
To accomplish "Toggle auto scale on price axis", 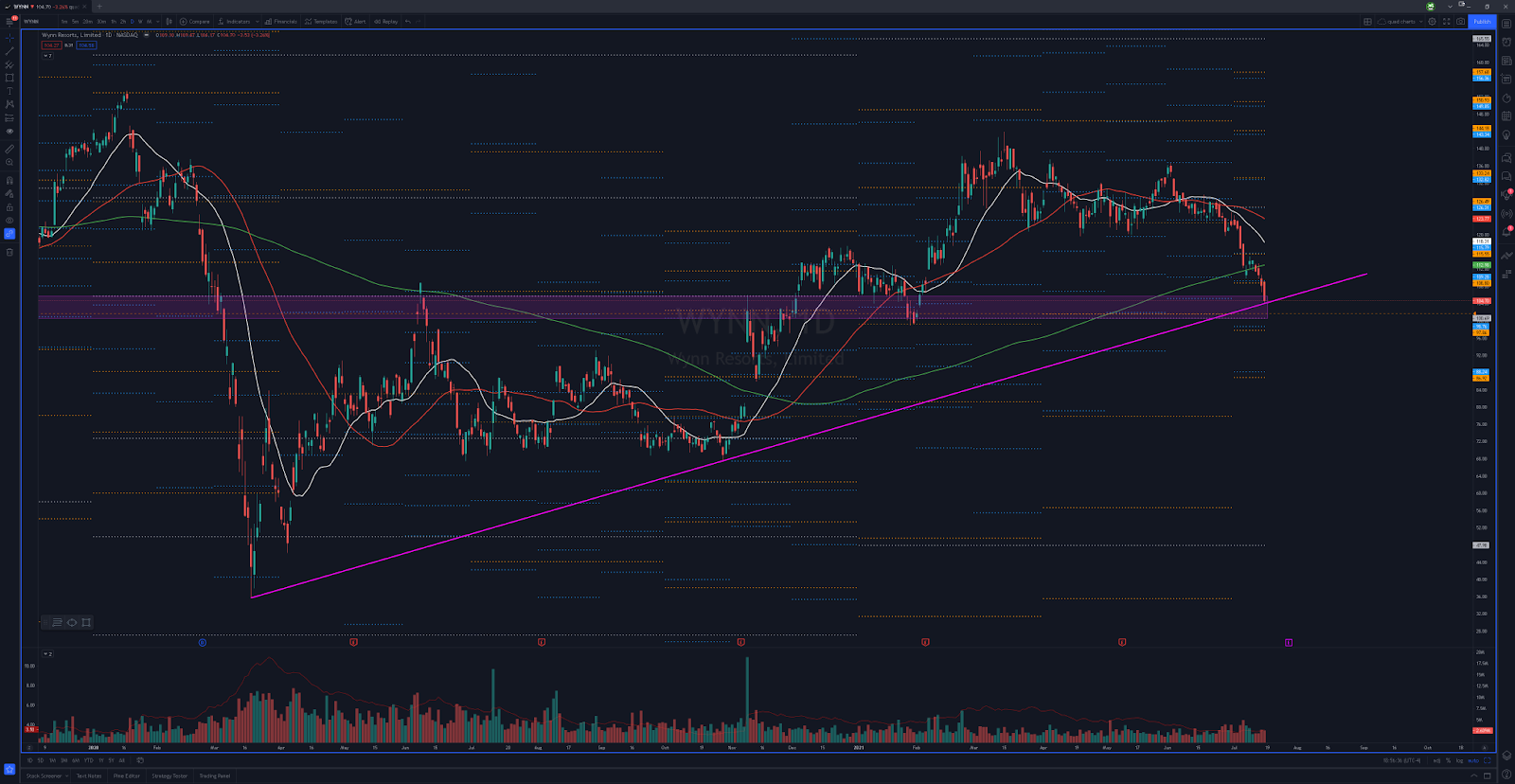I will [x=1473, y=760].
